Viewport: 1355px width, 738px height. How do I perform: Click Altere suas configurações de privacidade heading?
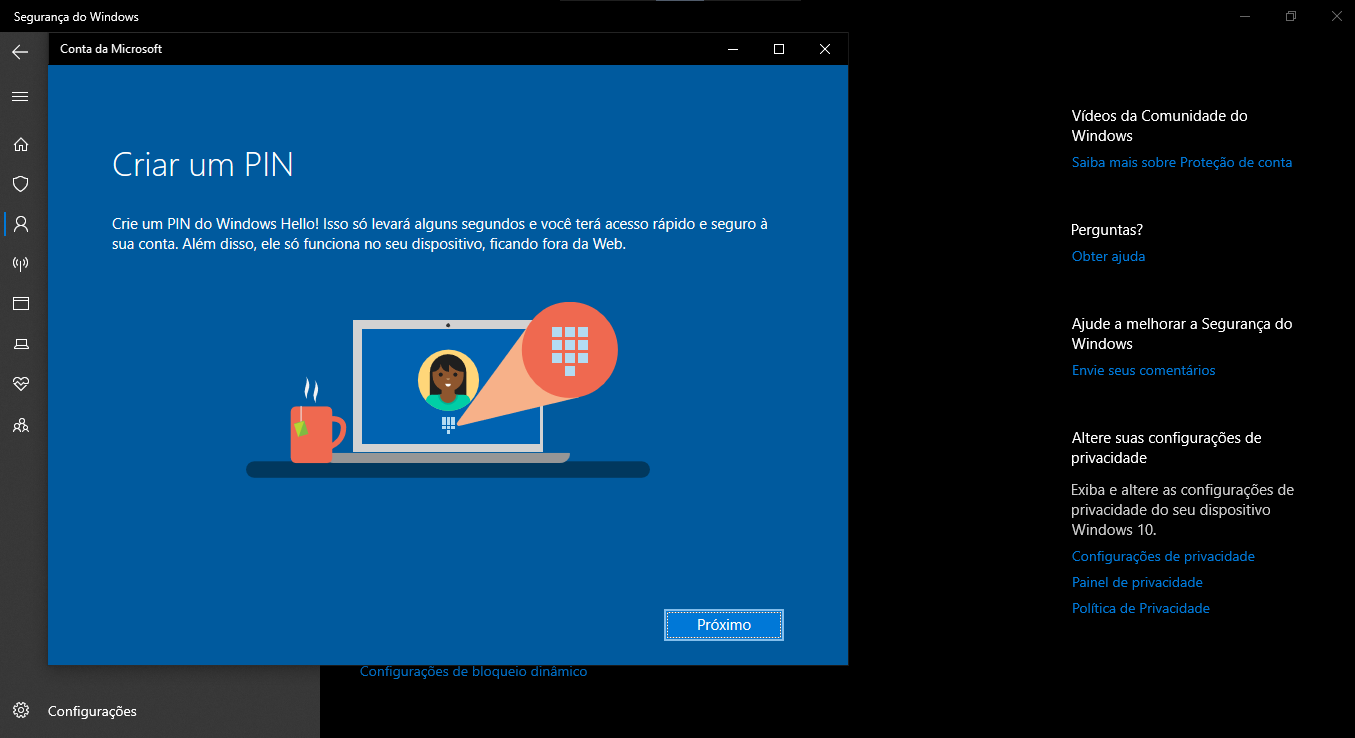click(1167, 448)
